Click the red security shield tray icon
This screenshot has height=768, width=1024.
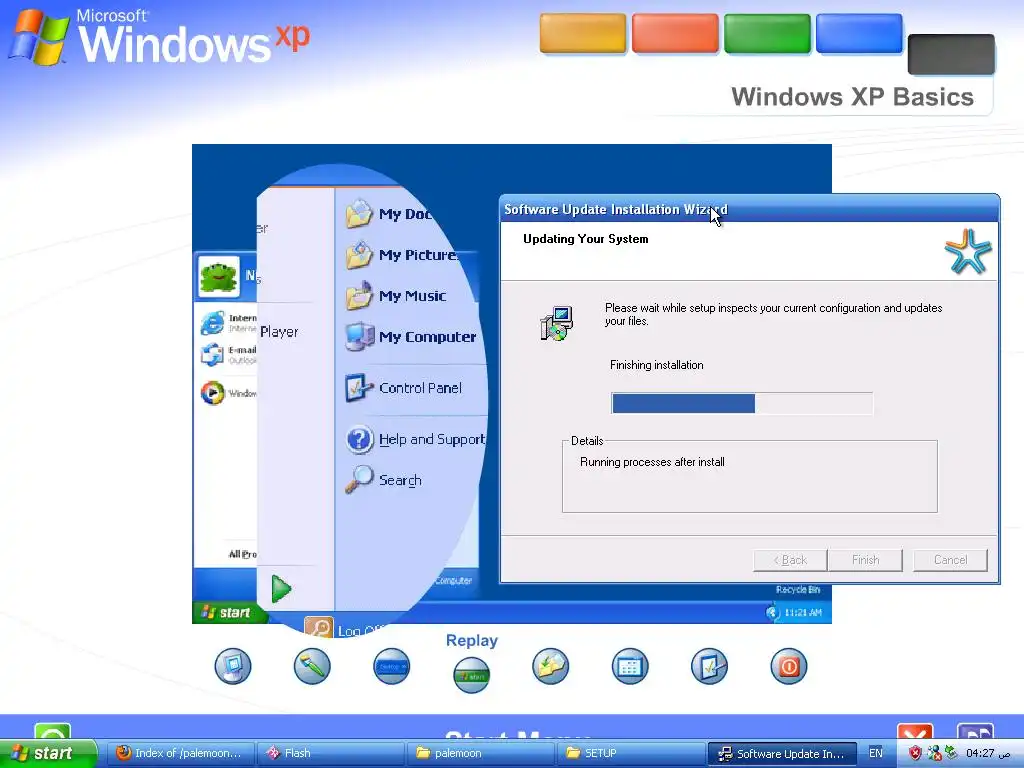pyautogui.click(x=916, y=754)
